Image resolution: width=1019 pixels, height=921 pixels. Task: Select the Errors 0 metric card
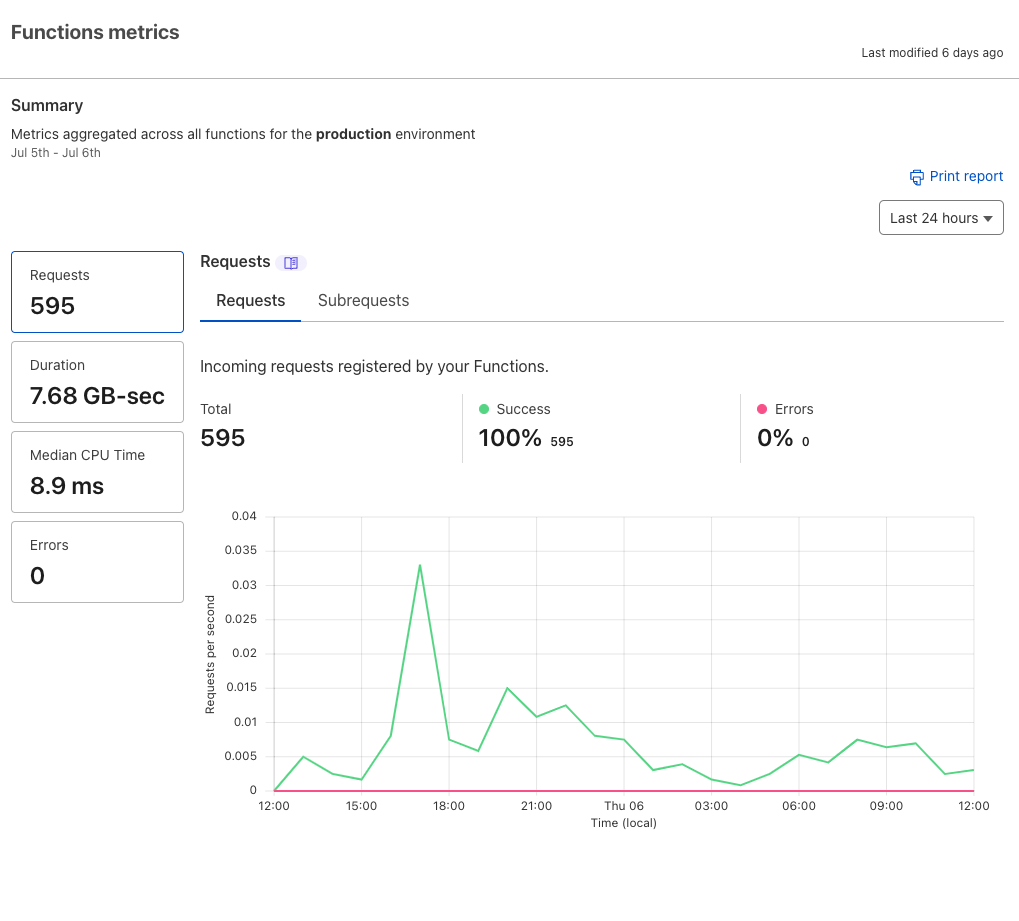(97, 562)
